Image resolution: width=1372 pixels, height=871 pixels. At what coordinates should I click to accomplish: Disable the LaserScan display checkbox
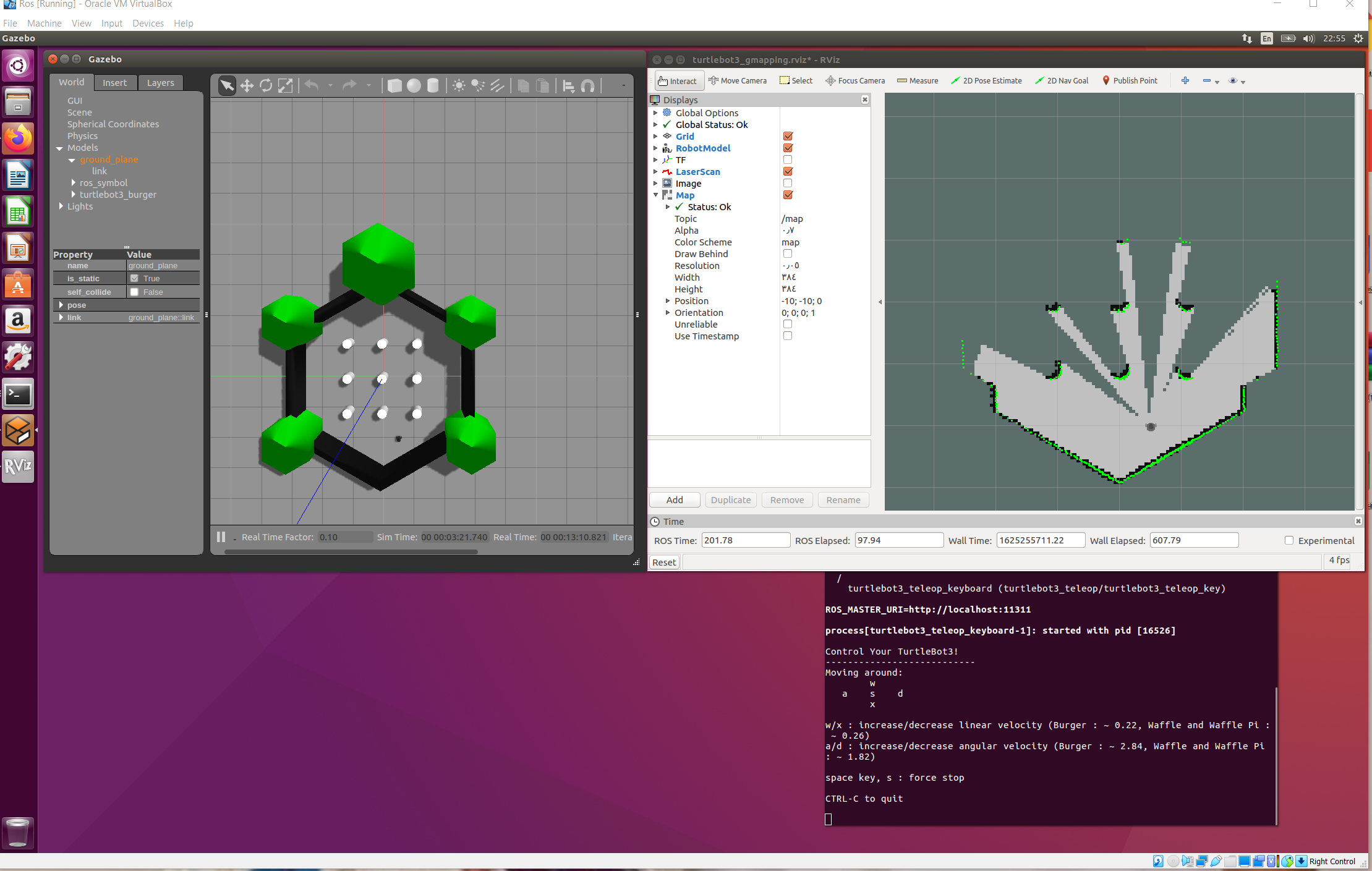pyautogui.click(x=788, y=171)
